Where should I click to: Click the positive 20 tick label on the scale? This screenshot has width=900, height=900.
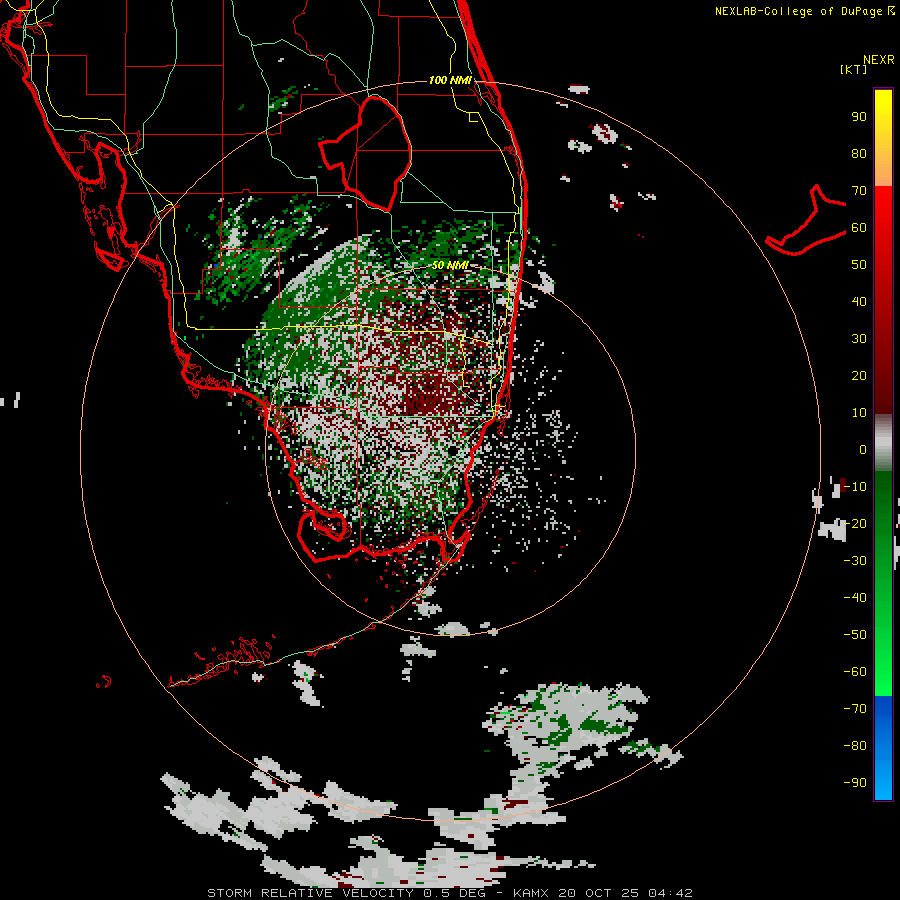tap(859, 375)
